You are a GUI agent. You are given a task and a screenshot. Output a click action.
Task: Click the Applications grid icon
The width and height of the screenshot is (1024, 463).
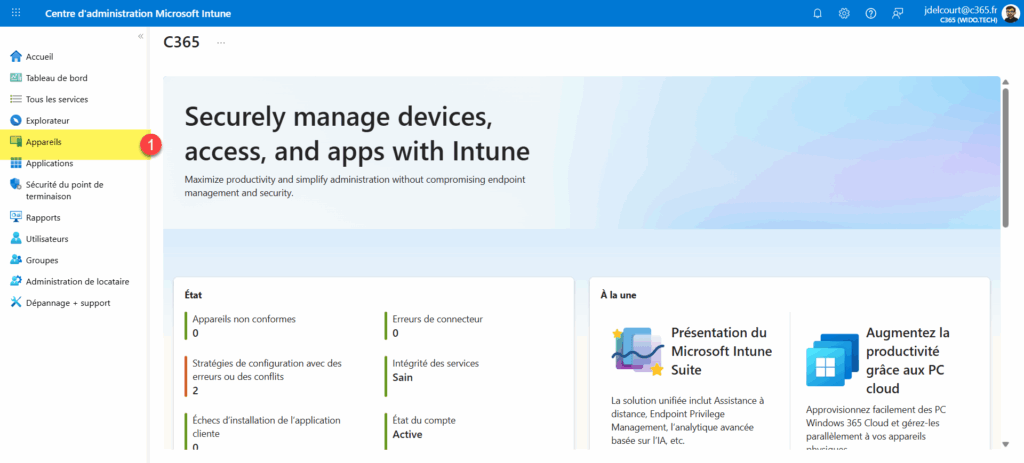click(16, 163)
